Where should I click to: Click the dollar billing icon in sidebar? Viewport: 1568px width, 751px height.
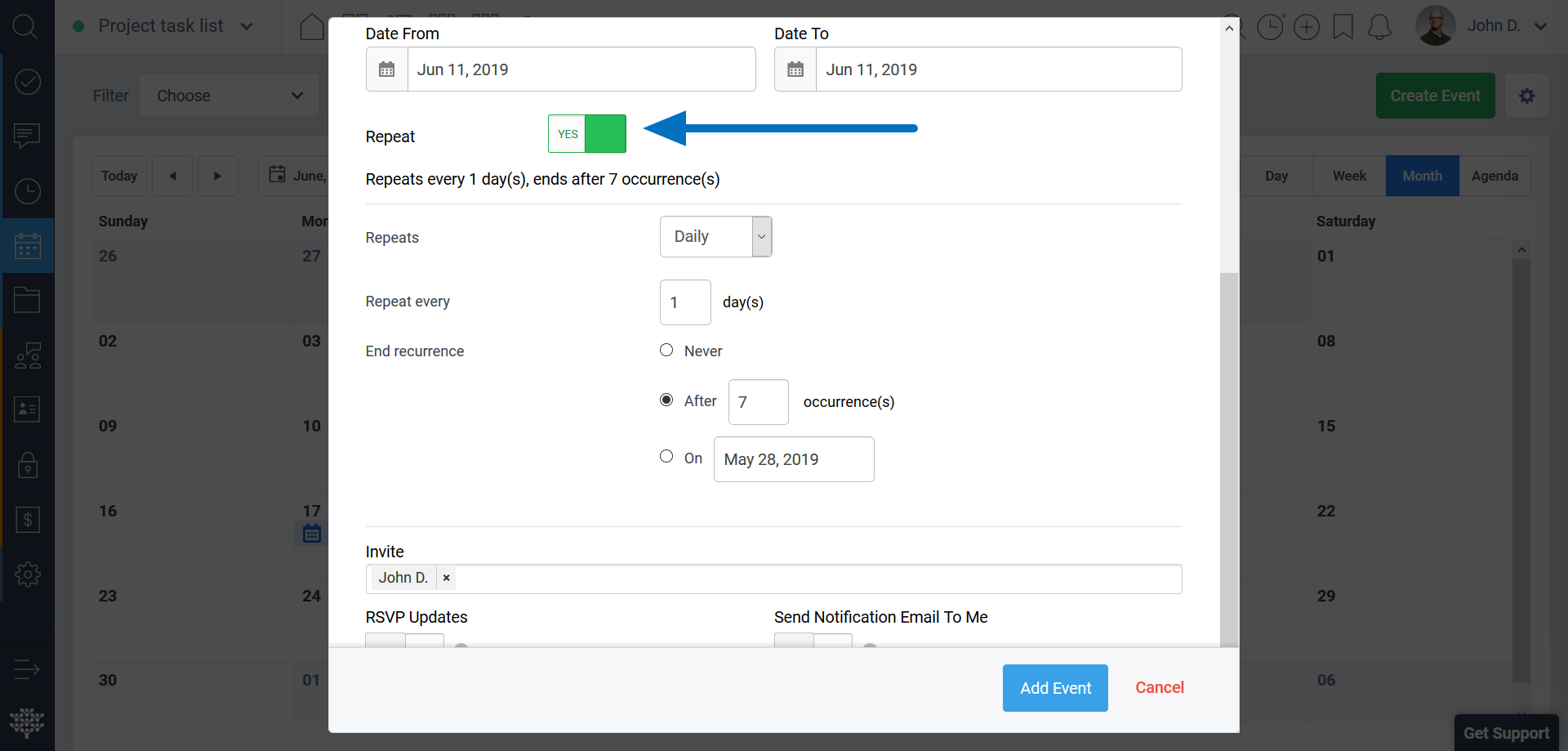point(27,520)
